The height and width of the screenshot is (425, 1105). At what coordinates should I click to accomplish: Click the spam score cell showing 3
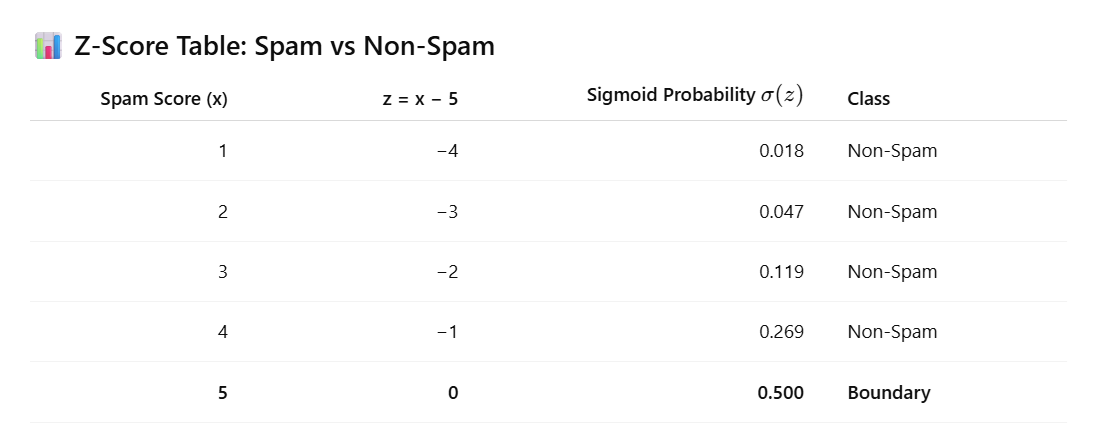coord(223,272)
